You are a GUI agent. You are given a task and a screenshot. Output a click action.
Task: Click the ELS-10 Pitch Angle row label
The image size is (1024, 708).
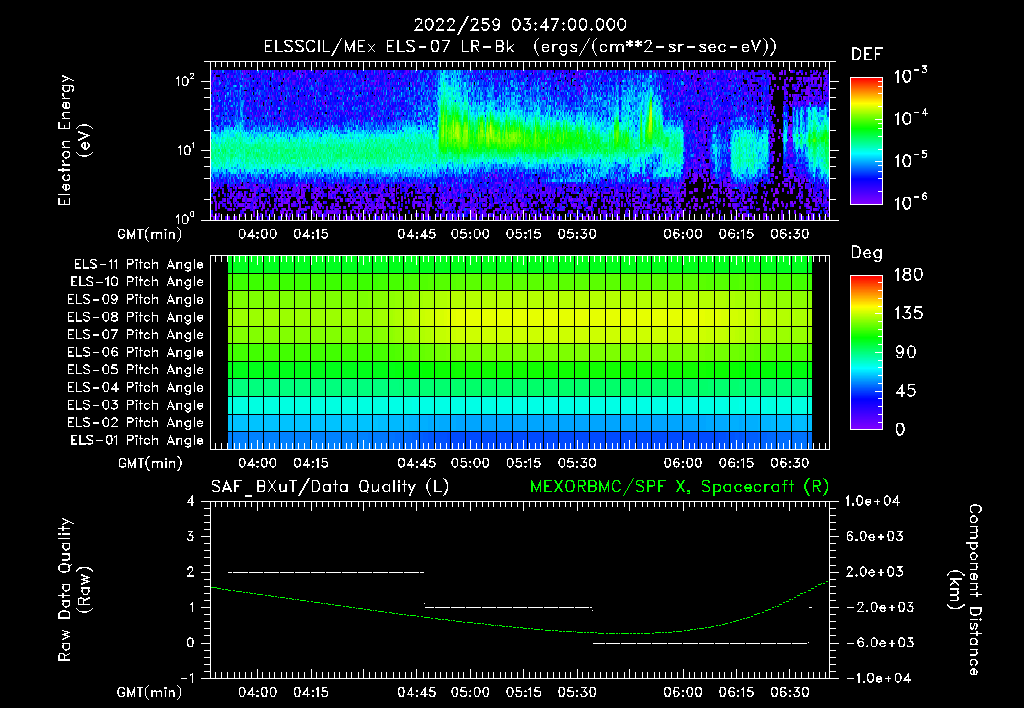pyautogui.click(x=136, y=282)
